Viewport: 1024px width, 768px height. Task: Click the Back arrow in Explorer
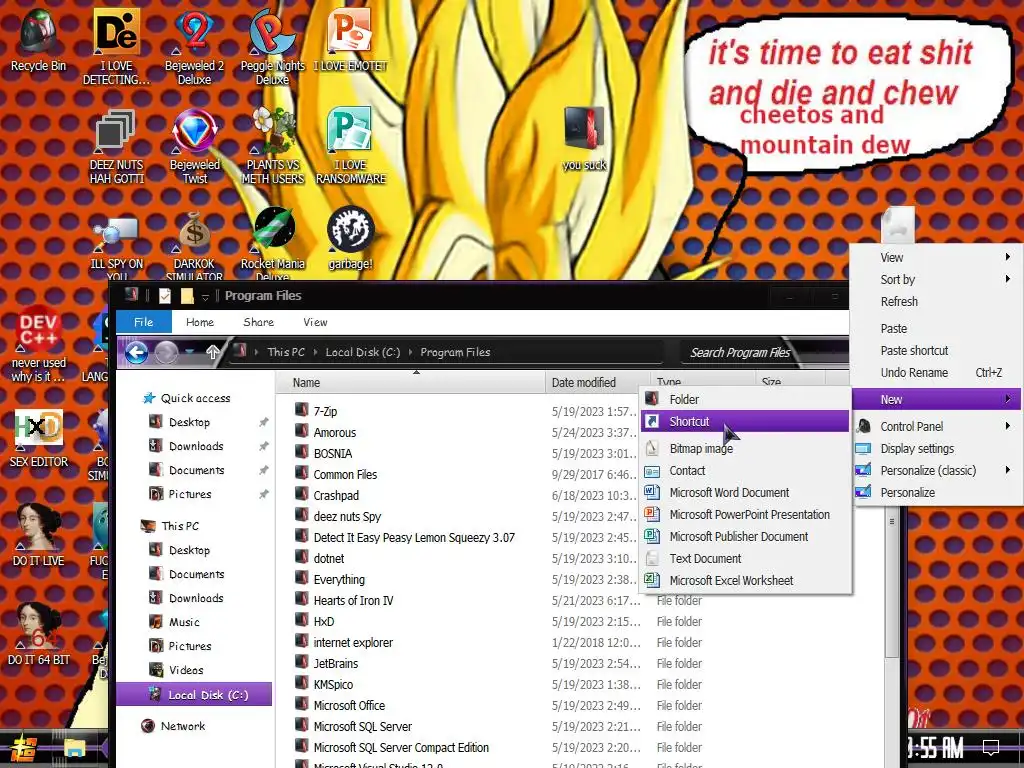136,353
